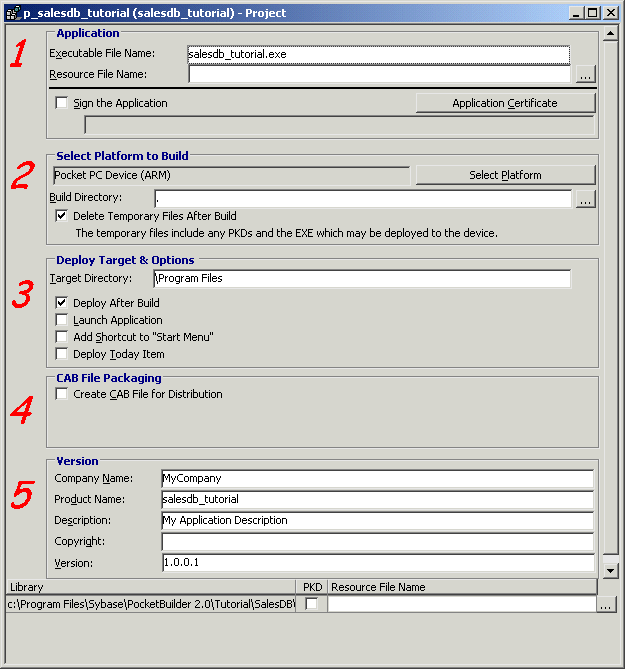Click the scroll down arrow
The width and height of the screenshot is (625, 669).
coord(611,570)
